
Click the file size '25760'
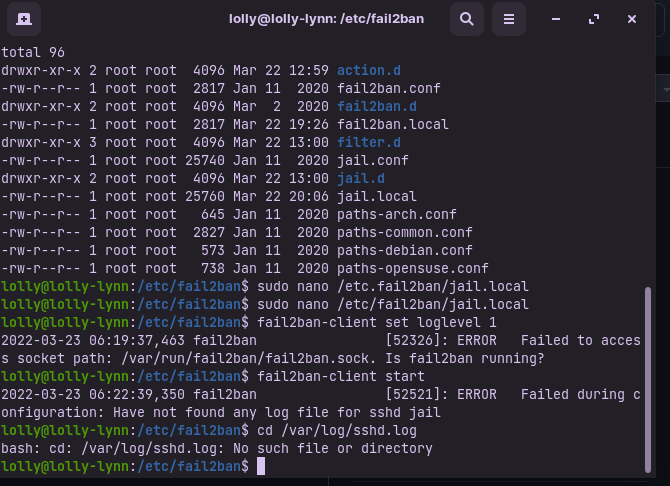(x=205, y=196)
